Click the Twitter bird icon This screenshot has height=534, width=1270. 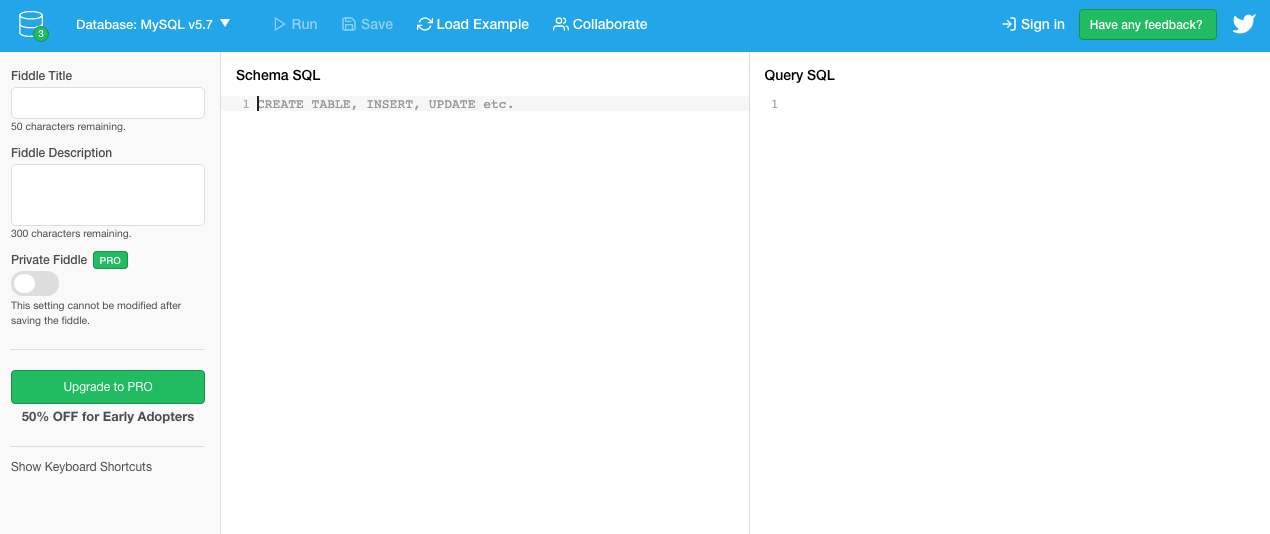click(x=1243, y=24)
